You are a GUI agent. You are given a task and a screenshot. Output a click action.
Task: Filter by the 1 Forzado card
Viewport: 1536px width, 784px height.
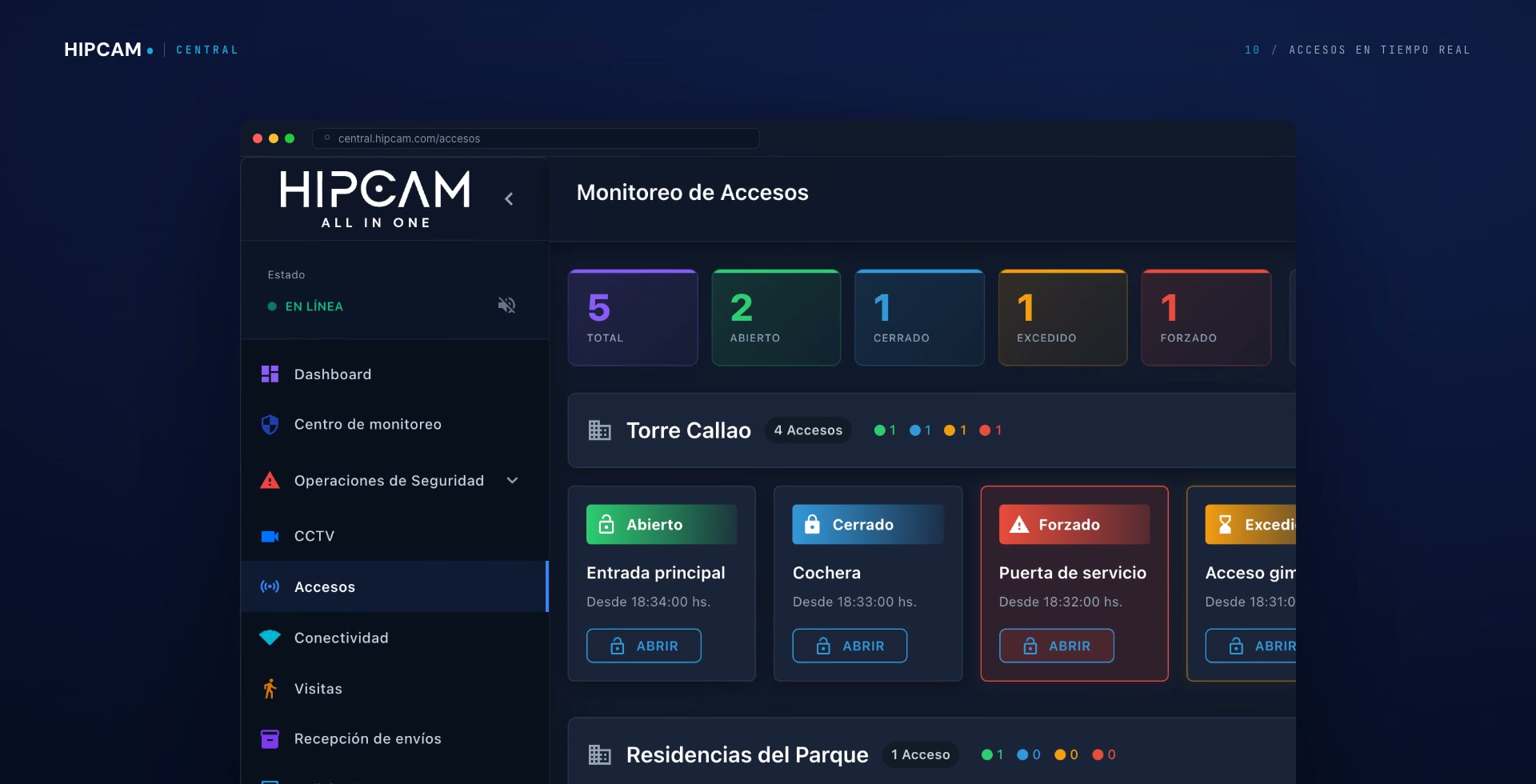(x=1206, y=318)
